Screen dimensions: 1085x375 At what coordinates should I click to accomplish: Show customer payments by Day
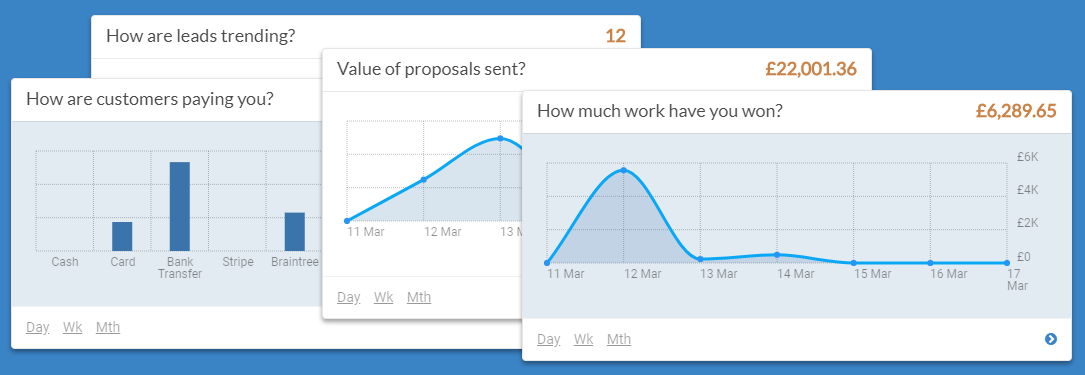pos(37,327)
